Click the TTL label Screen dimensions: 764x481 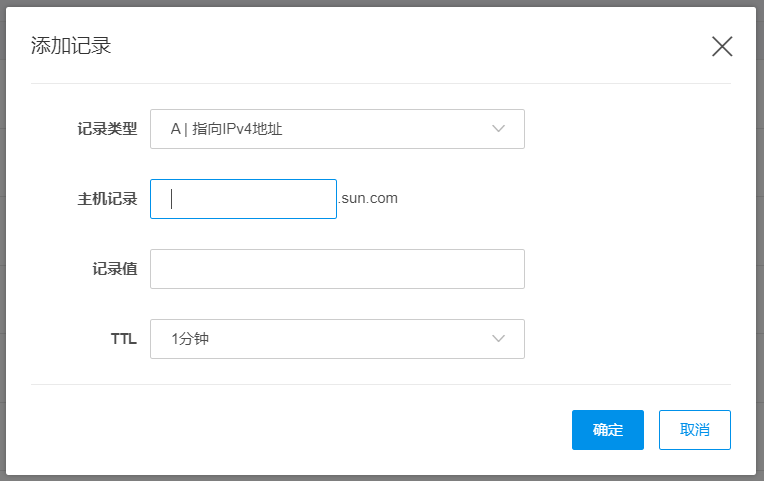123,339
